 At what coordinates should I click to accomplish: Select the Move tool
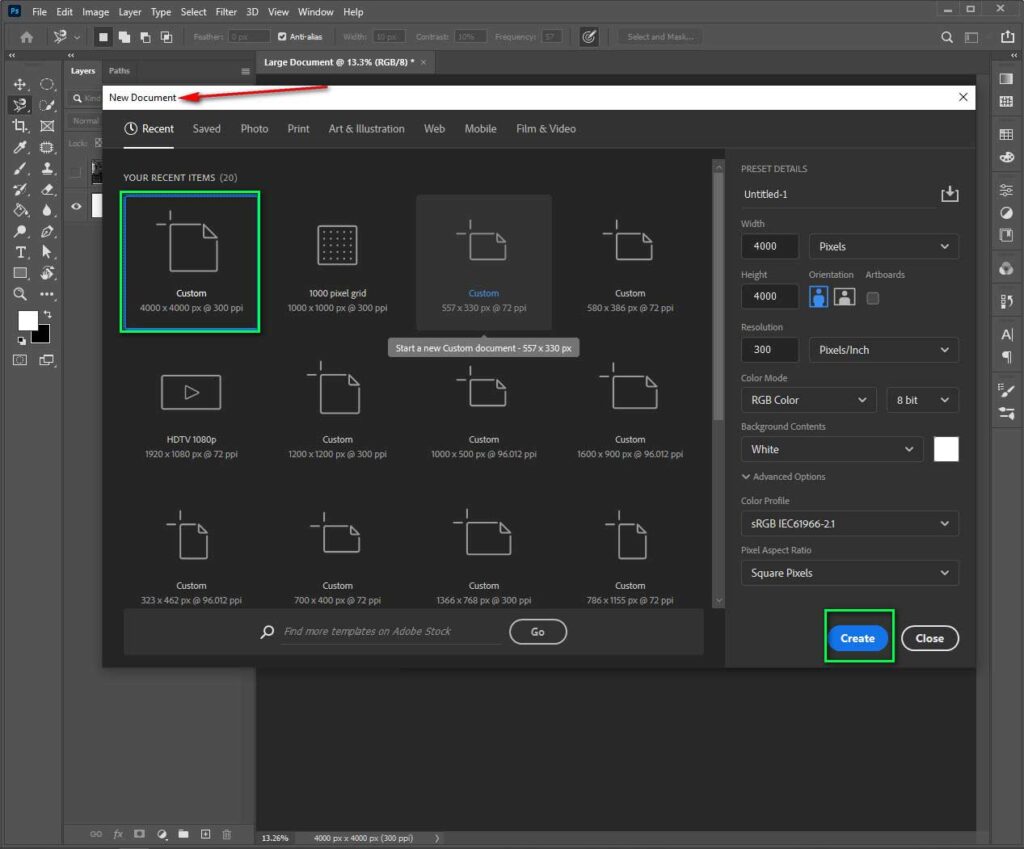point(20,85)
